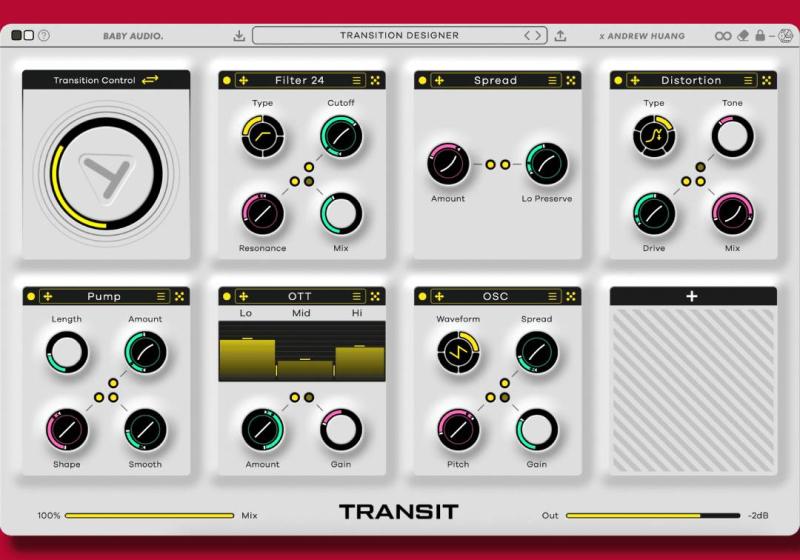This screenshot has height=560, width=800.
Task: Click the move handle on Pump
Action: click(x=48, y=296)
